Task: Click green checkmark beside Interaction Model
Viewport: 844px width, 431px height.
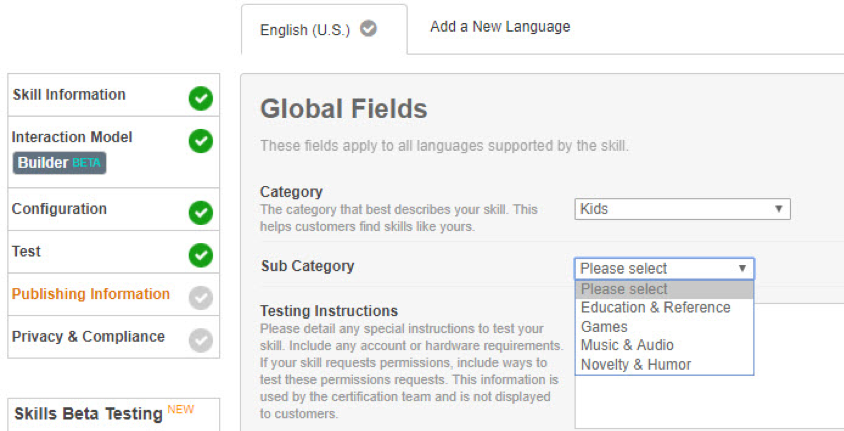Action: pyautogui.click(x=201, y=141)
